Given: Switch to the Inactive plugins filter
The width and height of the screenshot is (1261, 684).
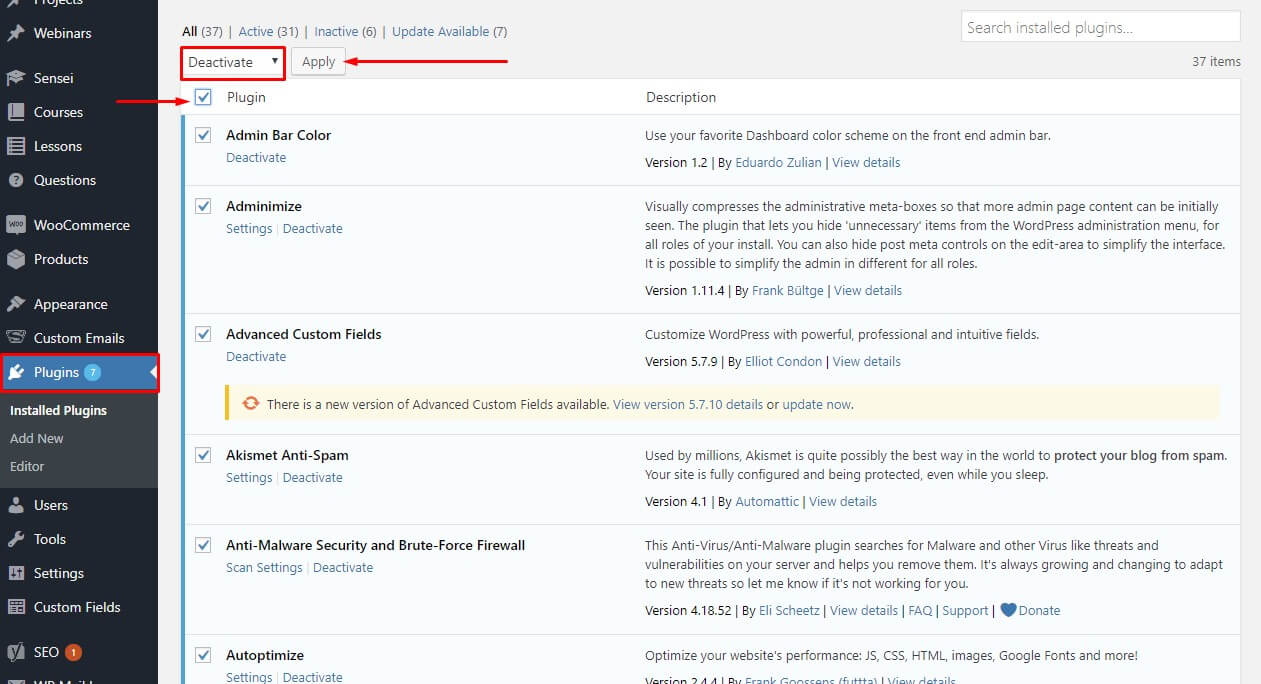Looking at the screenshot, I should point(338,31).
